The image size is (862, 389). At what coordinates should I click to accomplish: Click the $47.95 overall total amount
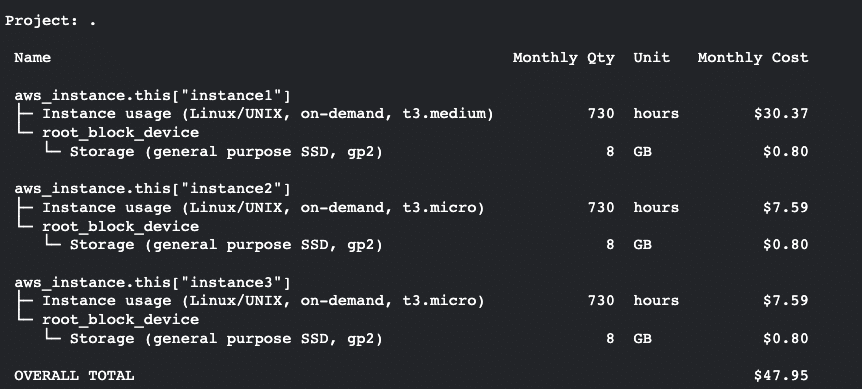781,376
